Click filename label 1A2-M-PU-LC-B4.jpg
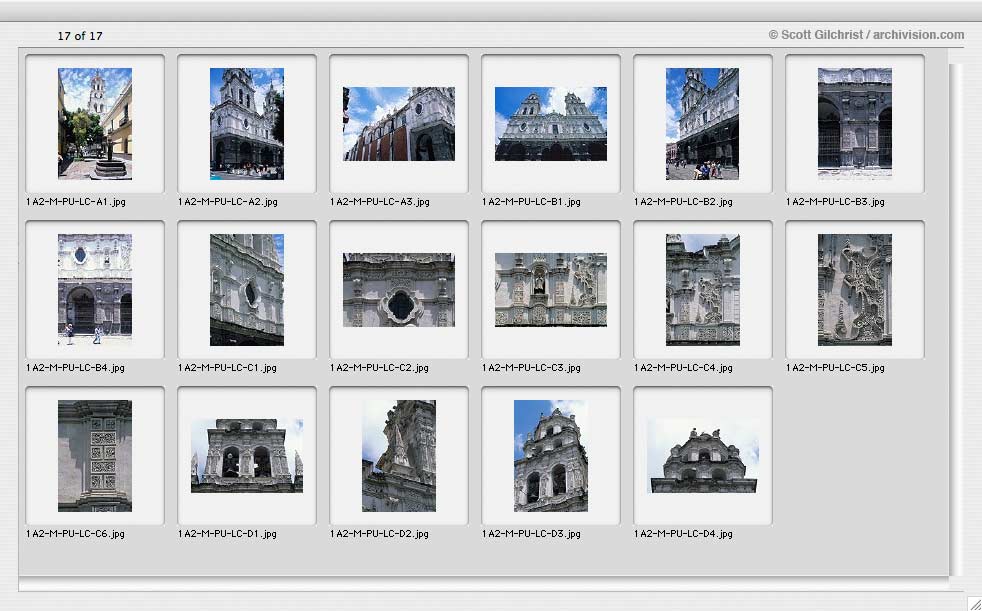 pyautogui.click(x=76, y=367)
